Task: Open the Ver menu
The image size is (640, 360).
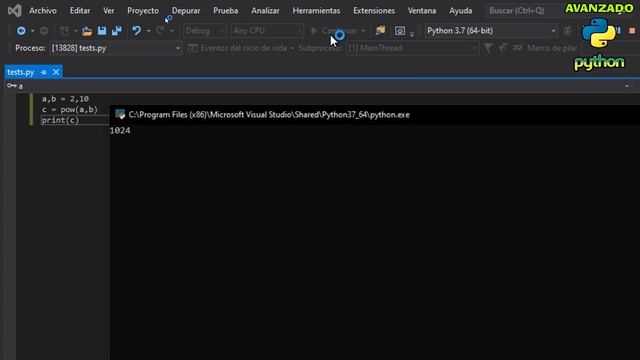Action: click(109, 11)
